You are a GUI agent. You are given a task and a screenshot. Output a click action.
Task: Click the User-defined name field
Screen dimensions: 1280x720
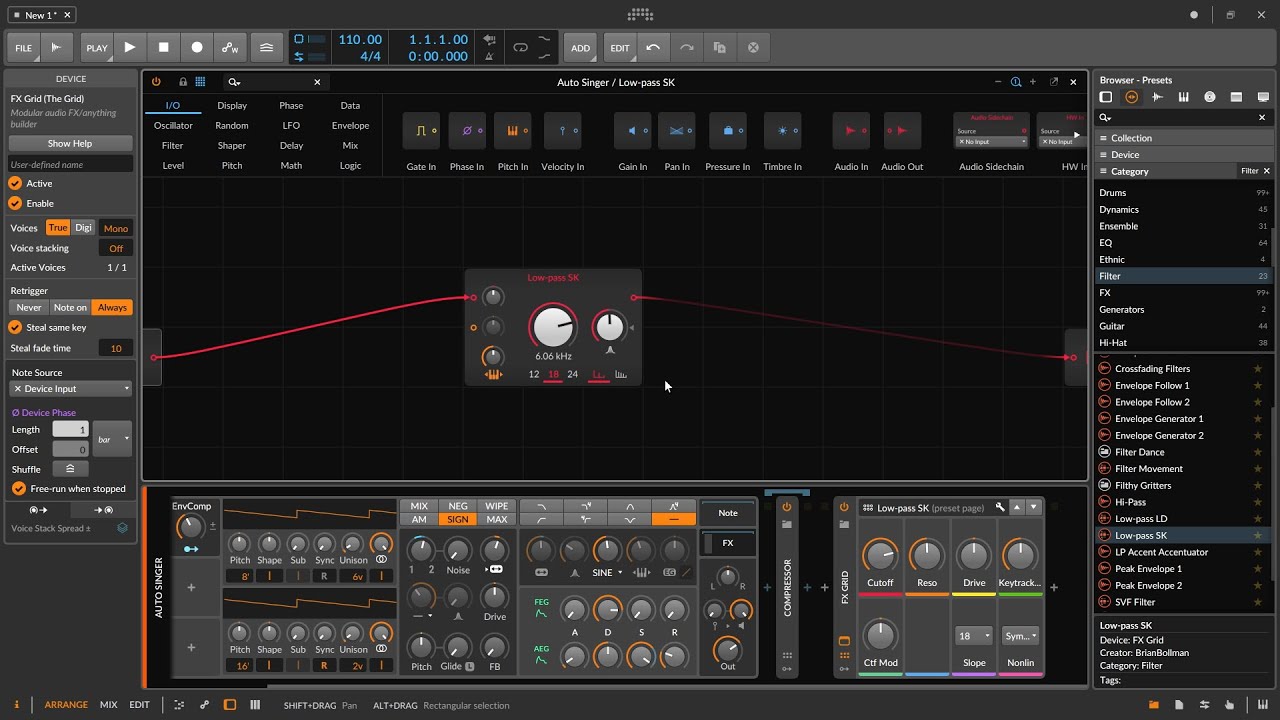[x=70, y=164]
